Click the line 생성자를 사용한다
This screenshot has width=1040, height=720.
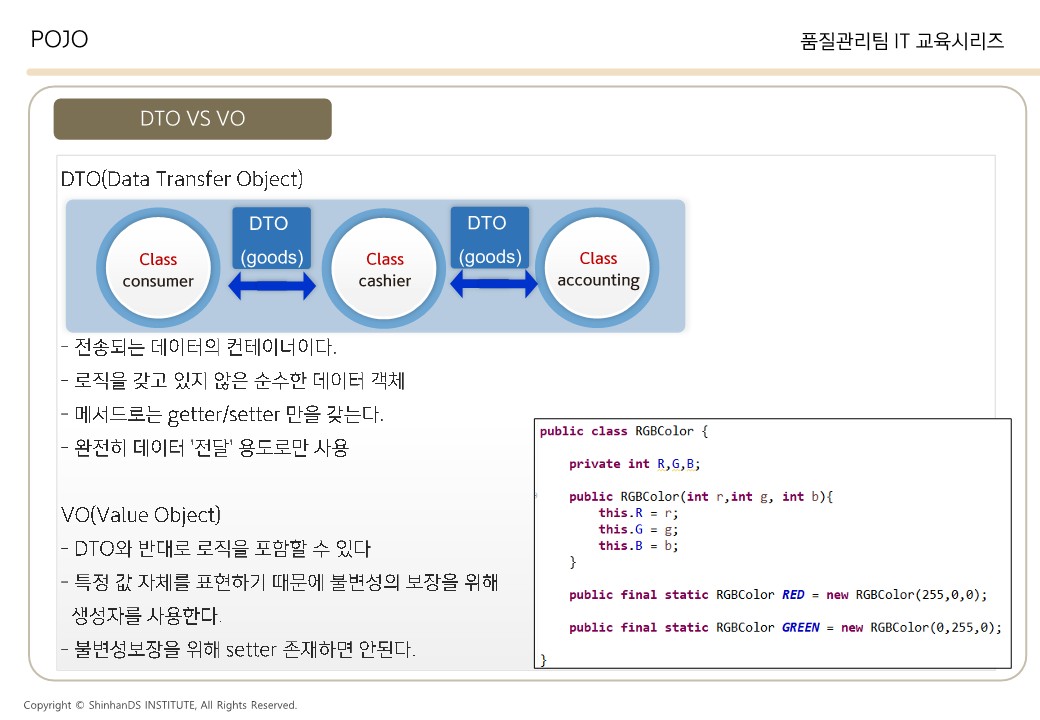click(146, 616)
